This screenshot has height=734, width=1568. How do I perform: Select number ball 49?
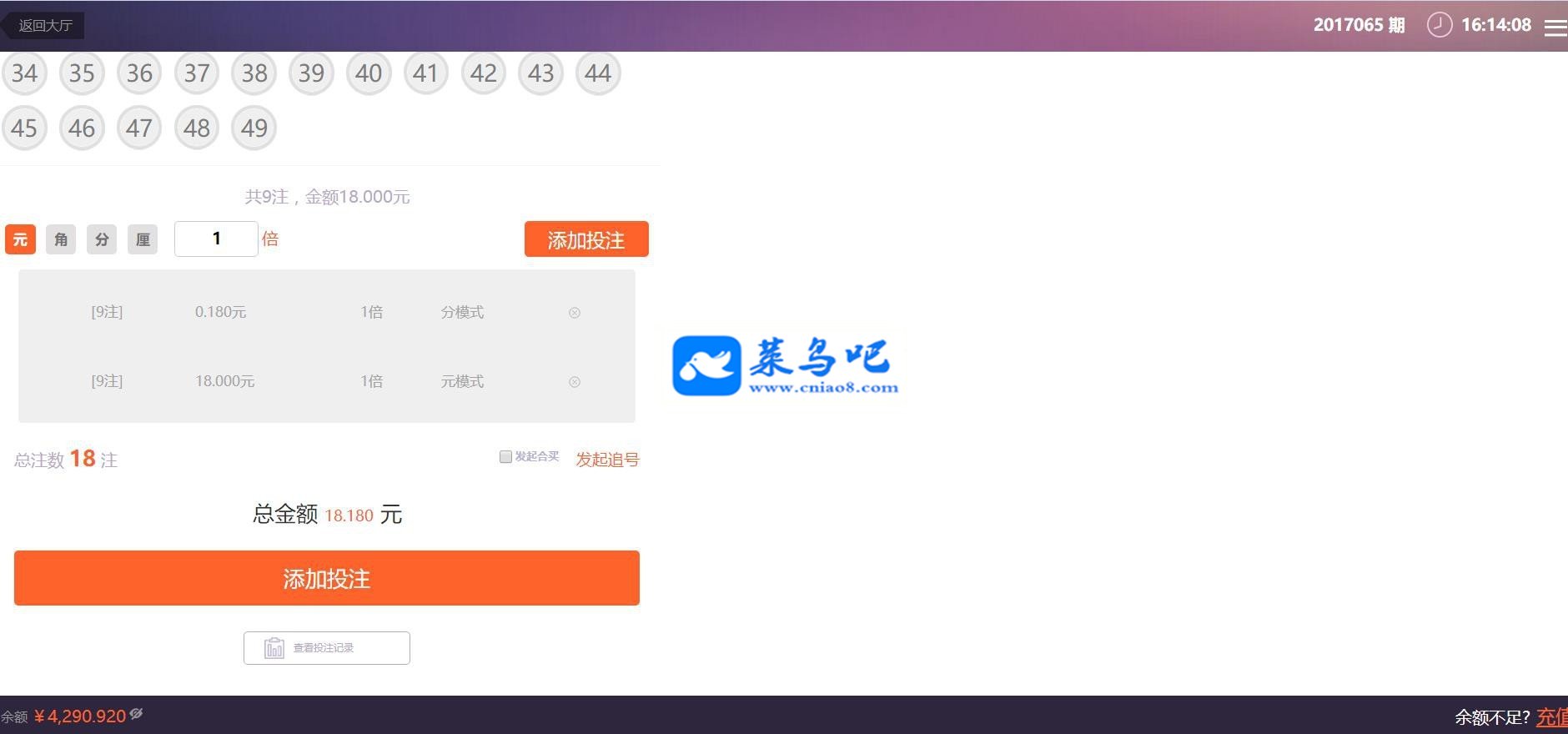click(x=254, y=128)
